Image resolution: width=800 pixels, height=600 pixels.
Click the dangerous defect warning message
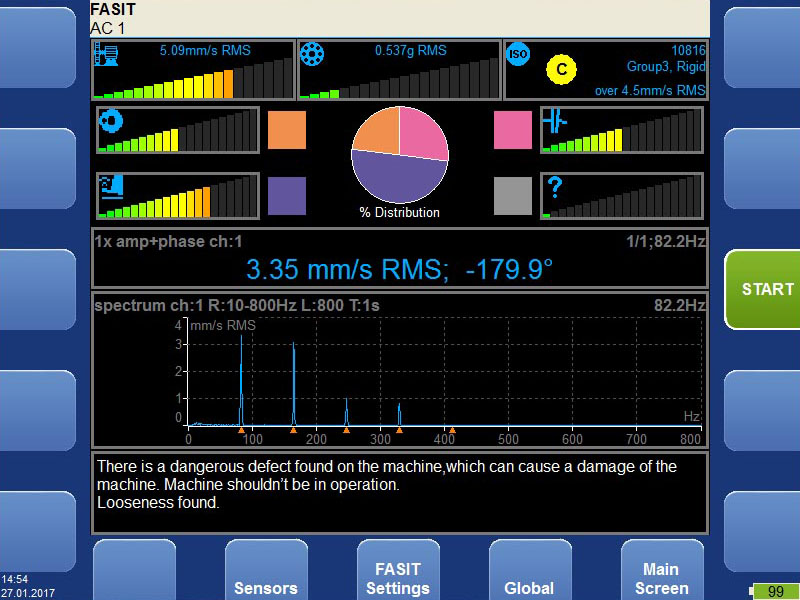pos(387,476)
